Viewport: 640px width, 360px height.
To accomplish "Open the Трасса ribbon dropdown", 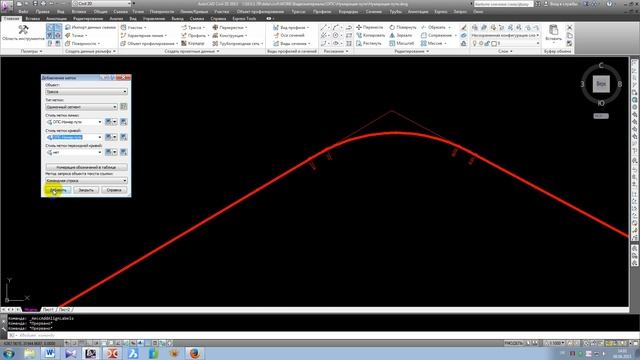I will pyautogui.click(x=193, y=27).
